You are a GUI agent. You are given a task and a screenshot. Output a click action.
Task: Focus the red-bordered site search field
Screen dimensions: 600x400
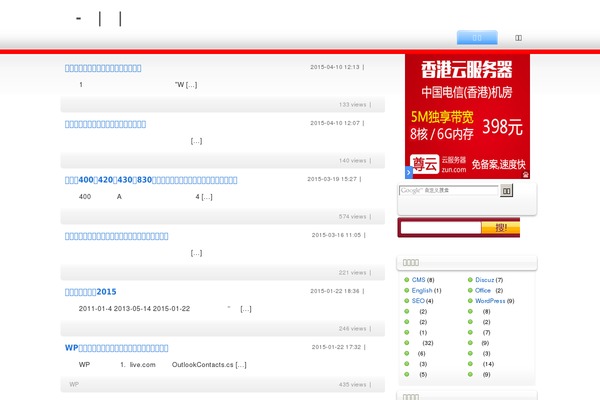point(440,228)
